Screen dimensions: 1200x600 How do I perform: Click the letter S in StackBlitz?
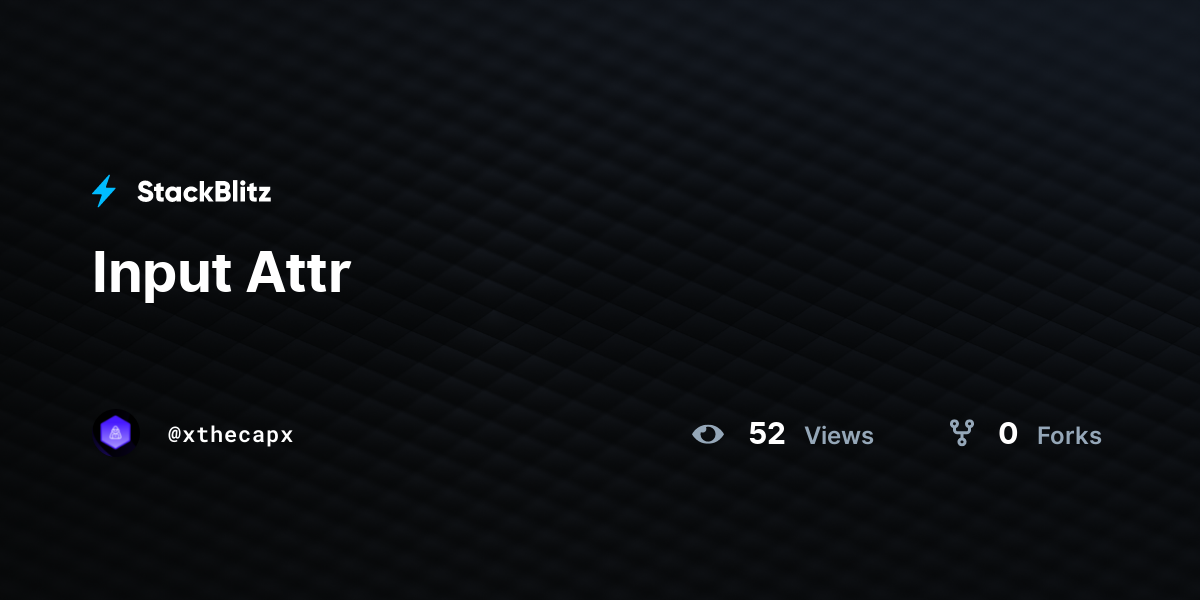click(146, 192)
